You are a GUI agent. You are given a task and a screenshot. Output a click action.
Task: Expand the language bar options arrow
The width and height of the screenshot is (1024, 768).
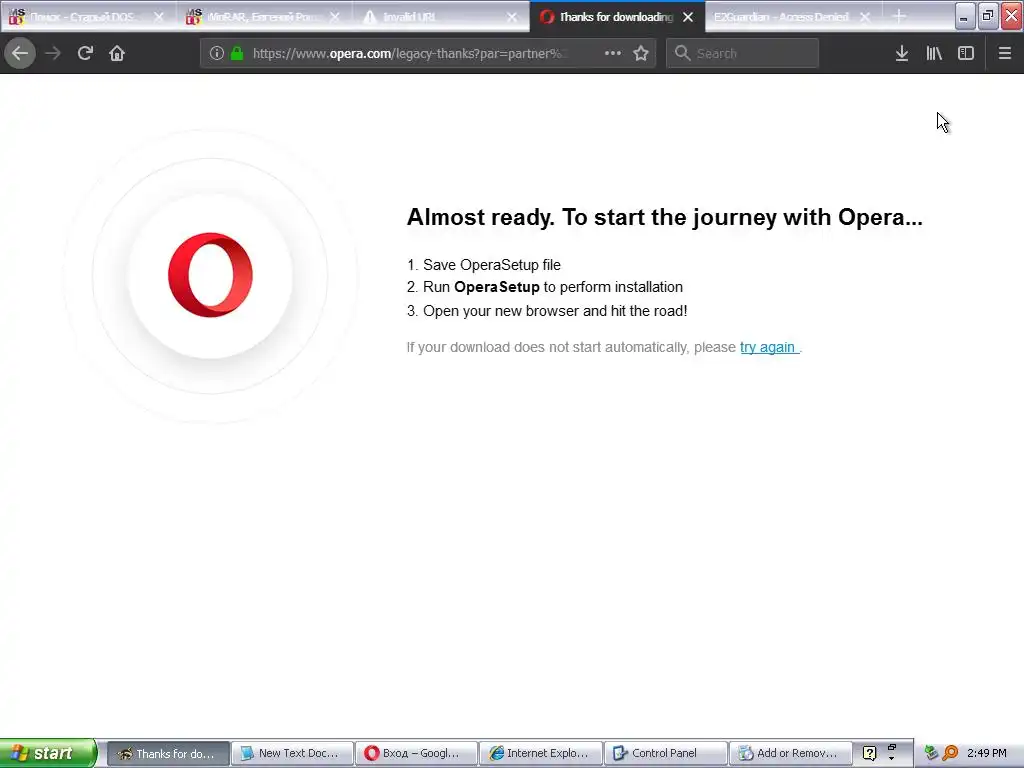coord(891,759)
